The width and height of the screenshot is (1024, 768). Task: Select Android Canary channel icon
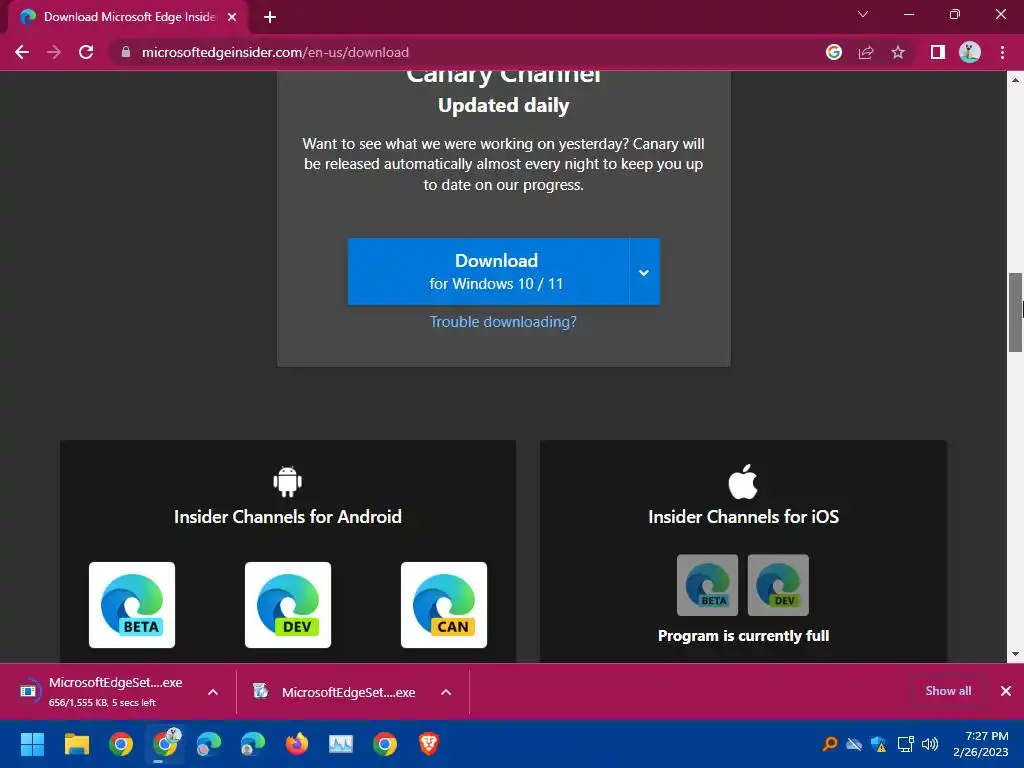point(444,605)
